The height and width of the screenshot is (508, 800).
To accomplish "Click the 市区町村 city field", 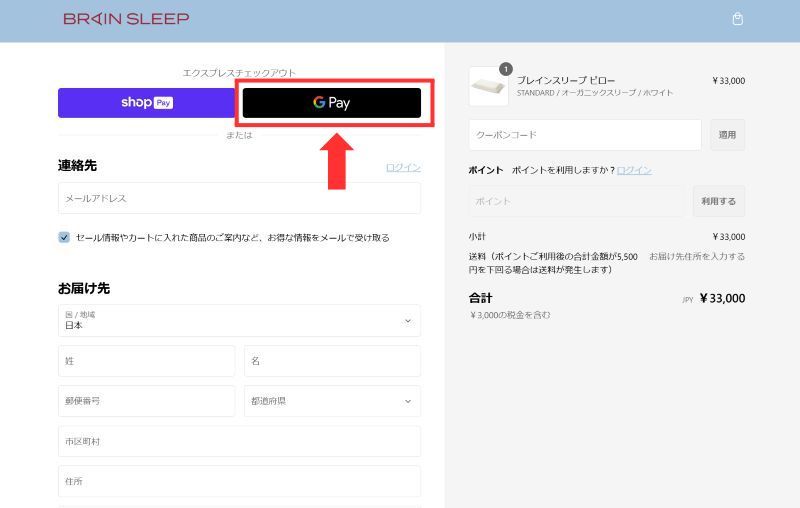I will pos(239,441).
